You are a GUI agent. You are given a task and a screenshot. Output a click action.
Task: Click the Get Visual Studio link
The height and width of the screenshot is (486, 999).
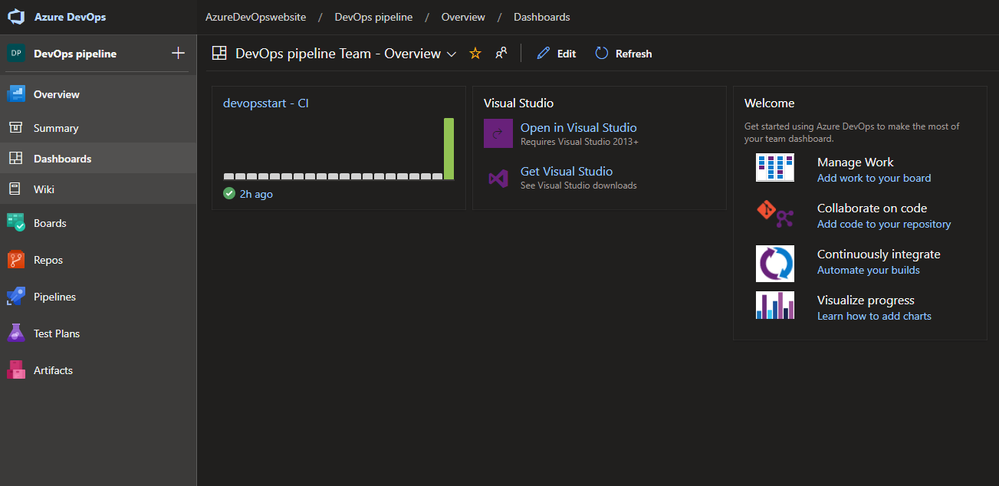click(x=566, y=171)
